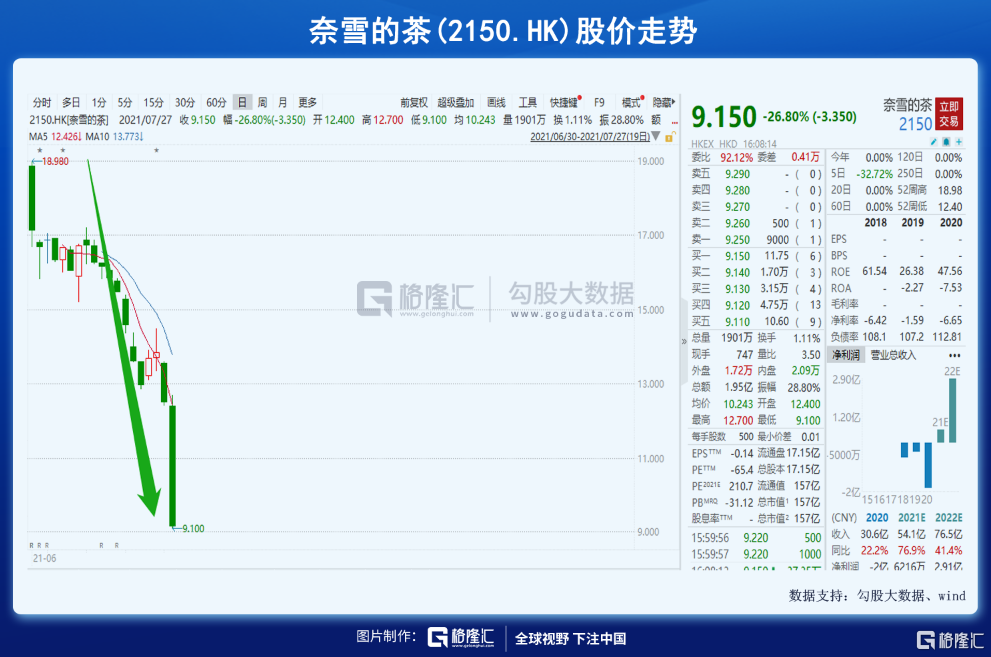Switch to the 多日 multi-day chart
The image size is (991, 657).
[x=71, y=102]
